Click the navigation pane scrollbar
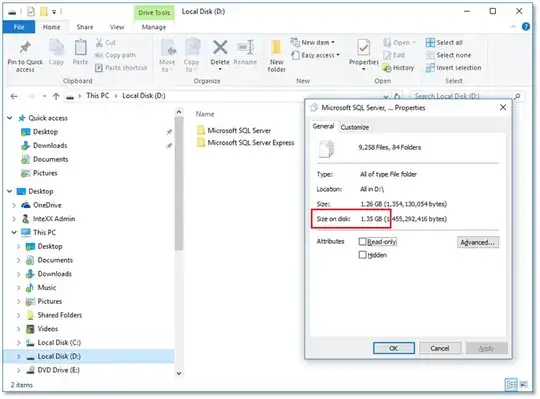 [x=179, y=184]
